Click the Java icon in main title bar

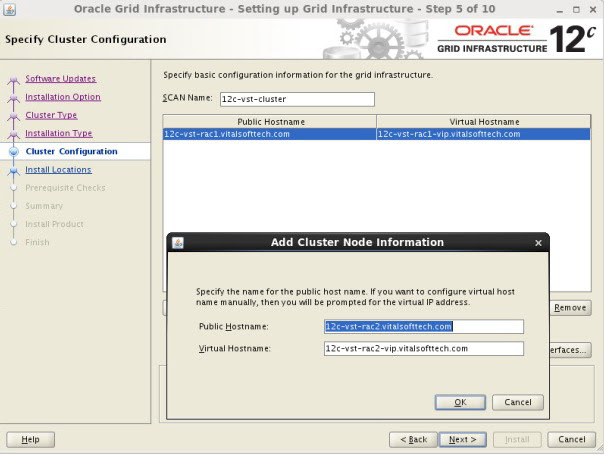9,9
